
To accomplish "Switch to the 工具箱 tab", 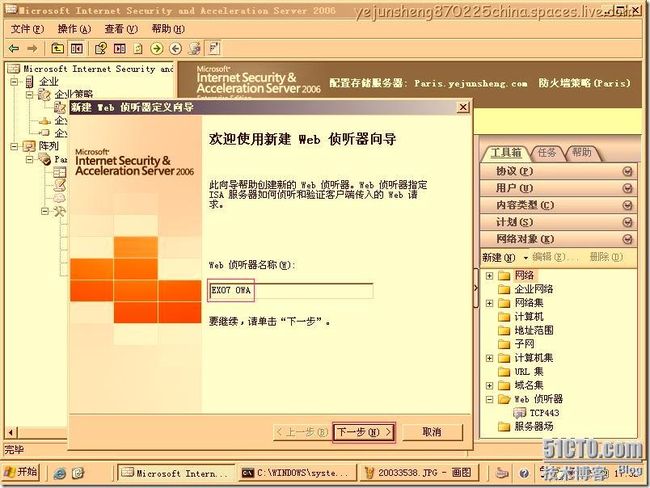I will pyautogui.click(x=506, y=153).
